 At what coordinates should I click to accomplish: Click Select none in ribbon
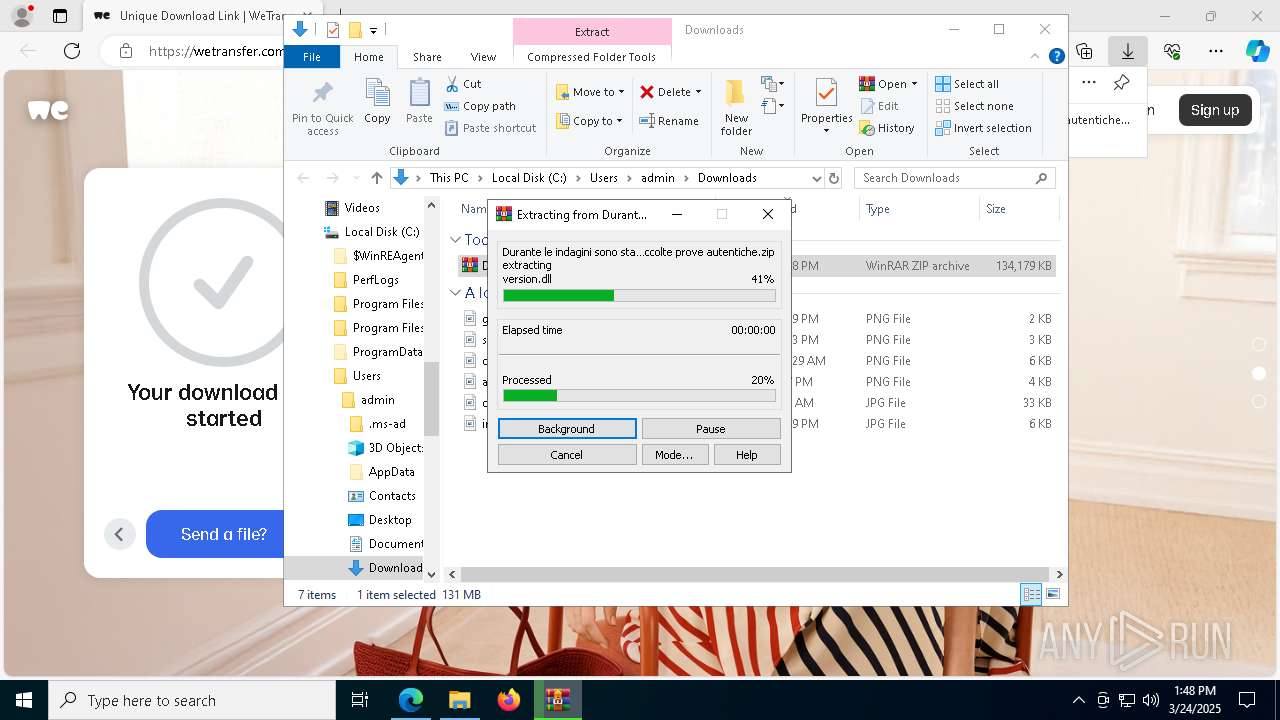(974, 106)
